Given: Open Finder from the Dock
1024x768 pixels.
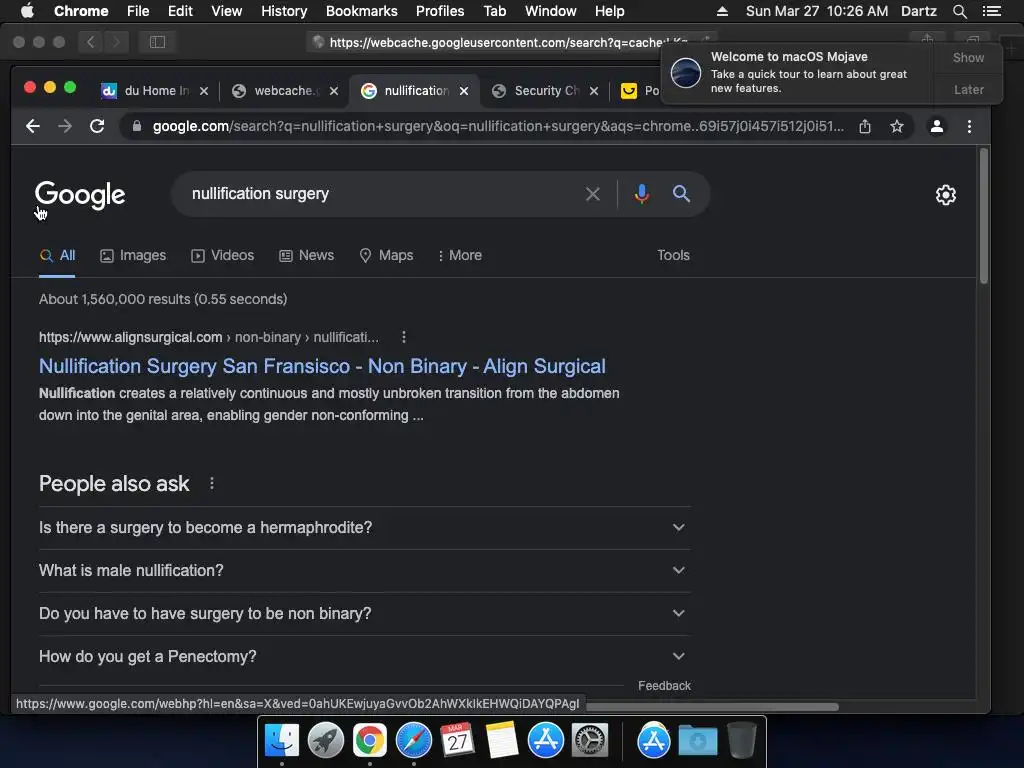Looking at the screenshot, I should click(x=281, y=741).
